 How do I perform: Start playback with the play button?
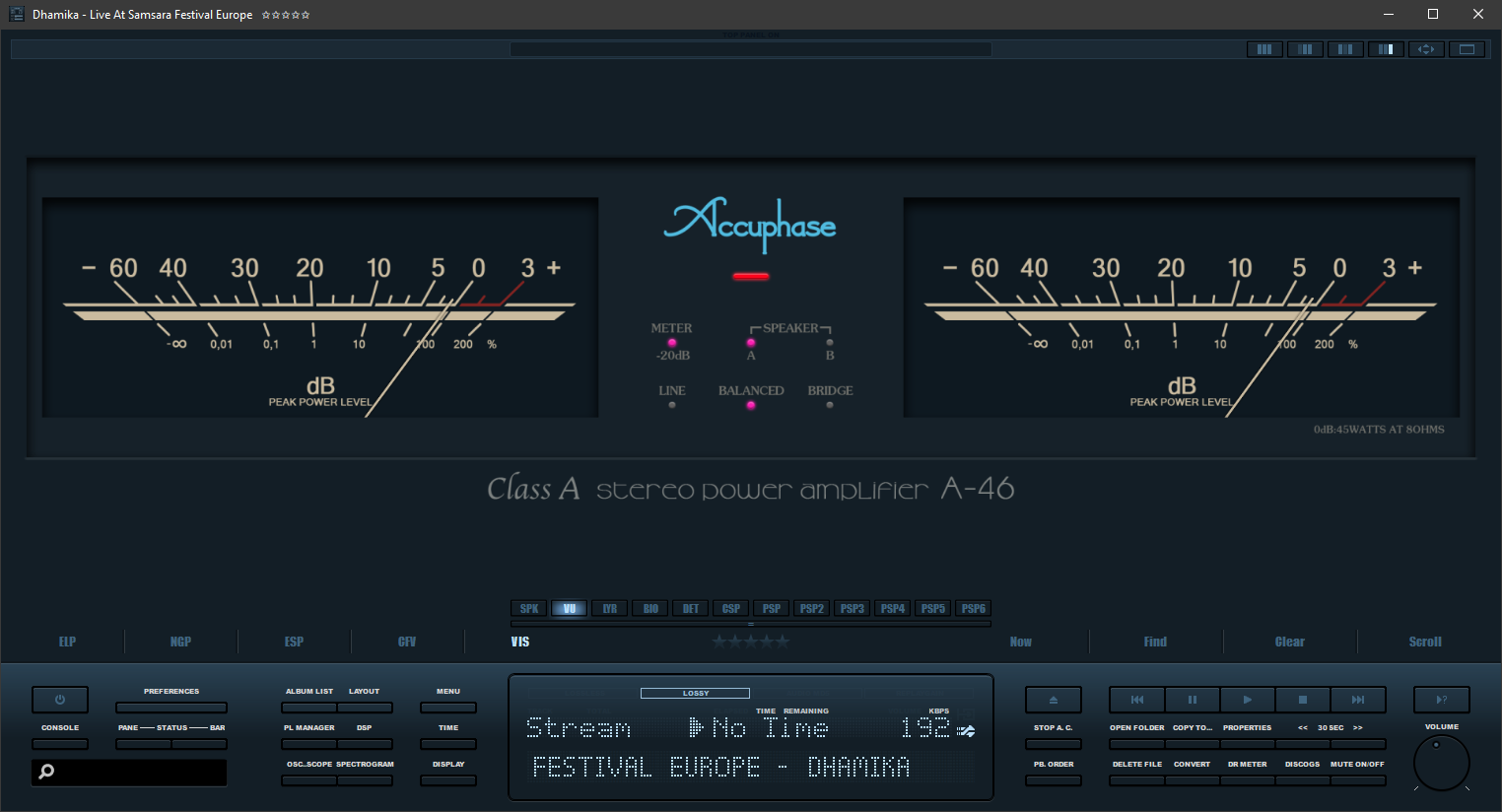pos(1248,700)
